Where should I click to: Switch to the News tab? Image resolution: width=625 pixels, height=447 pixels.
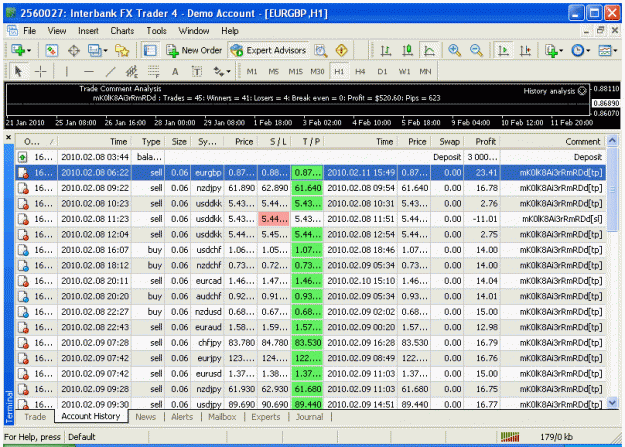[145, 417]
